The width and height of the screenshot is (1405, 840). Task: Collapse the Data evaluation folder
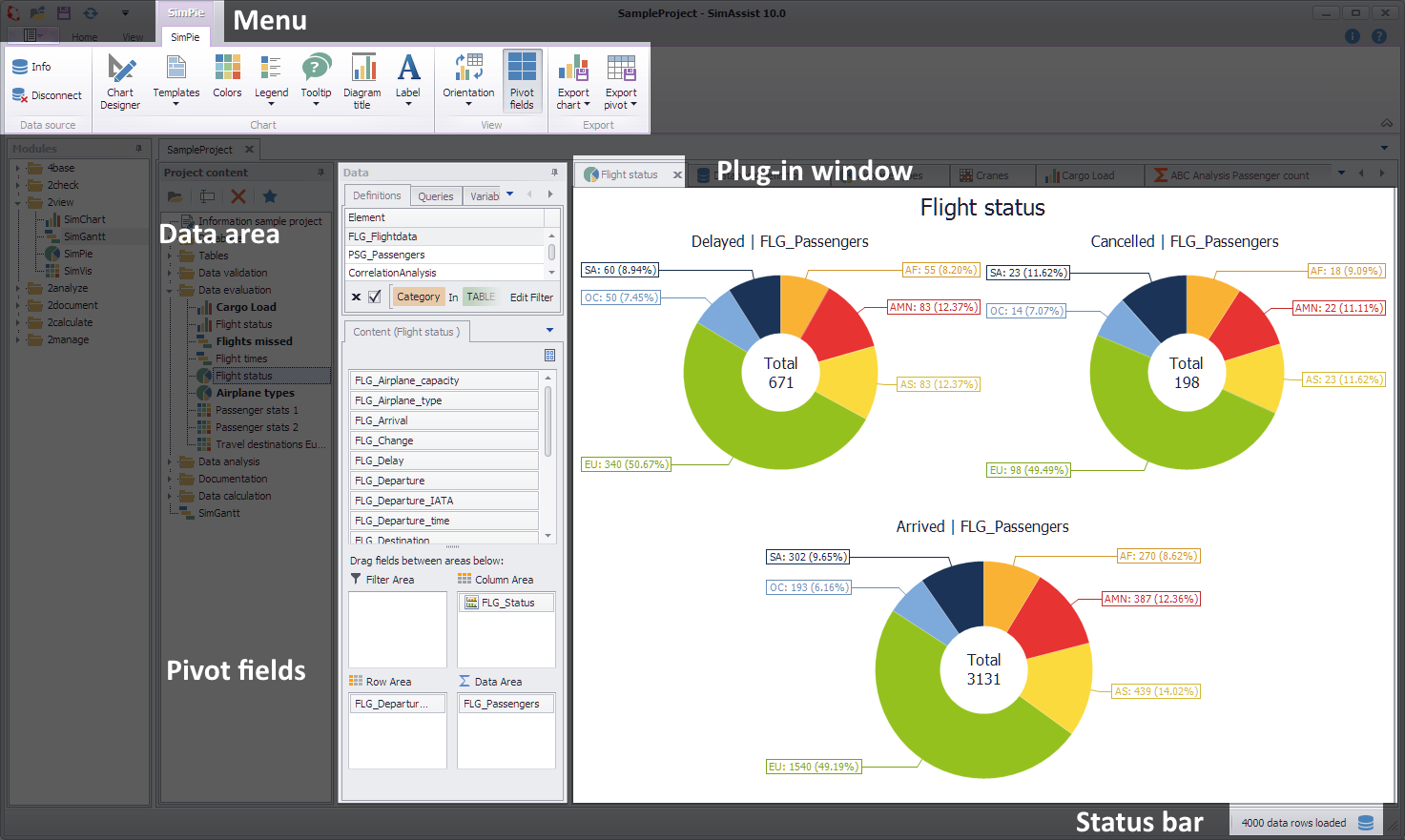[x=170, y=290]
